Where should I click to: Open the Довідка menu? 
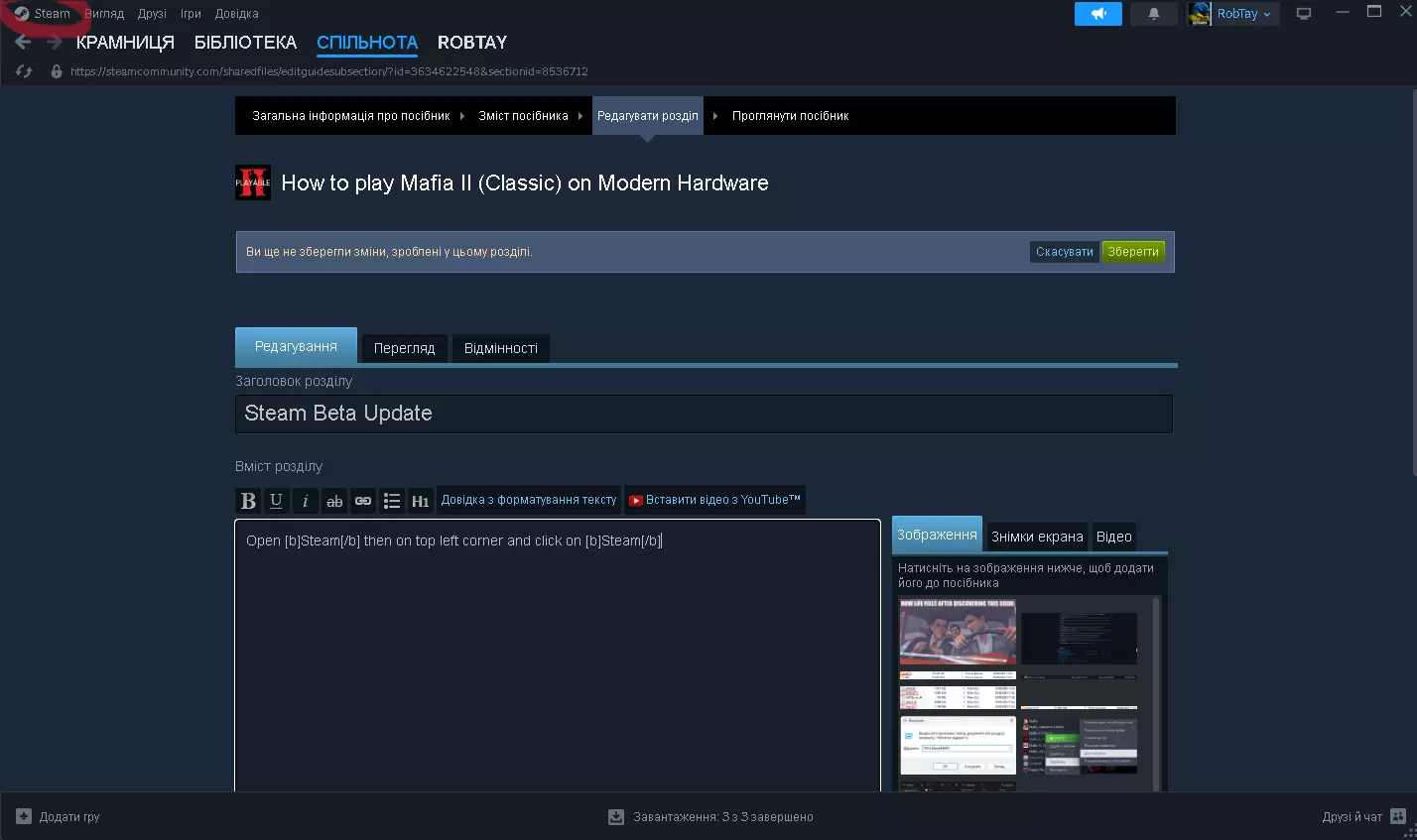[236, 14]
